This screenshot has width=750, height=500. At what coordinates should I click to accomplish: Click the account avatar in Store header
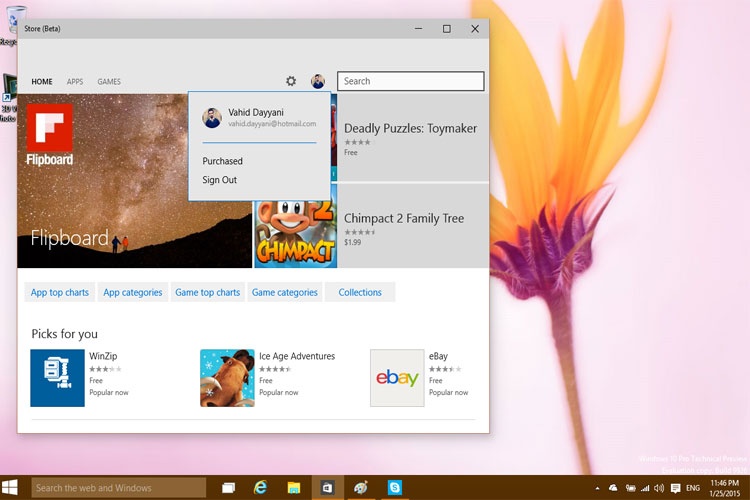(318, 81)
